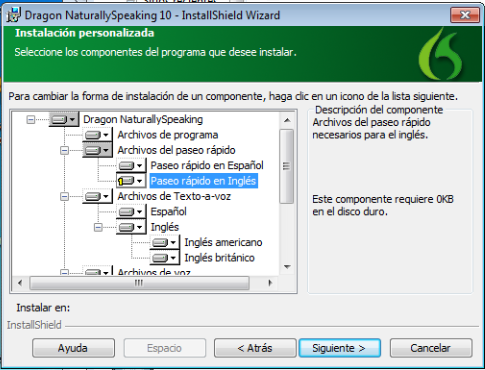This screenshot has height=370, width=485.
Task: Click the installer icon in the title bar
Action: click(x=13, y=15)
